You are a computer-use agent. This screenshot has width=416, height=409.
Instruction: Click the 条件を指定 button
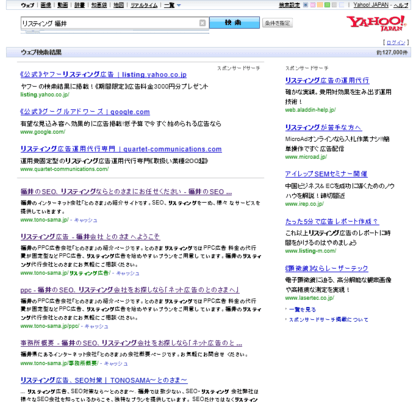coord(277,23)
